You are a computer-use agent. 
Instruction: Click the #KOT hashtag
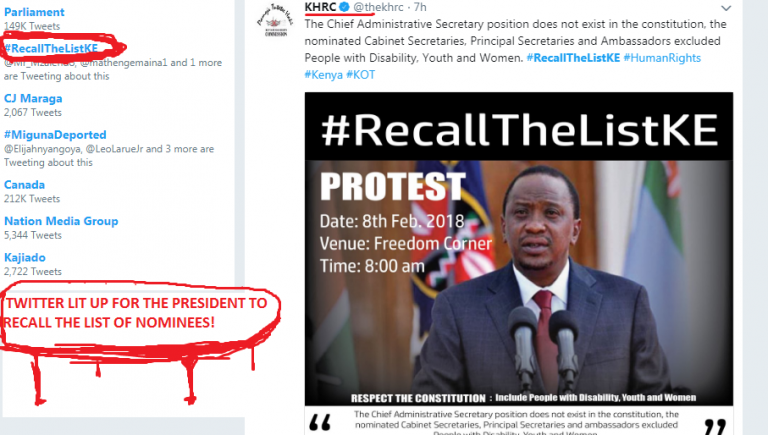[360, 75]
